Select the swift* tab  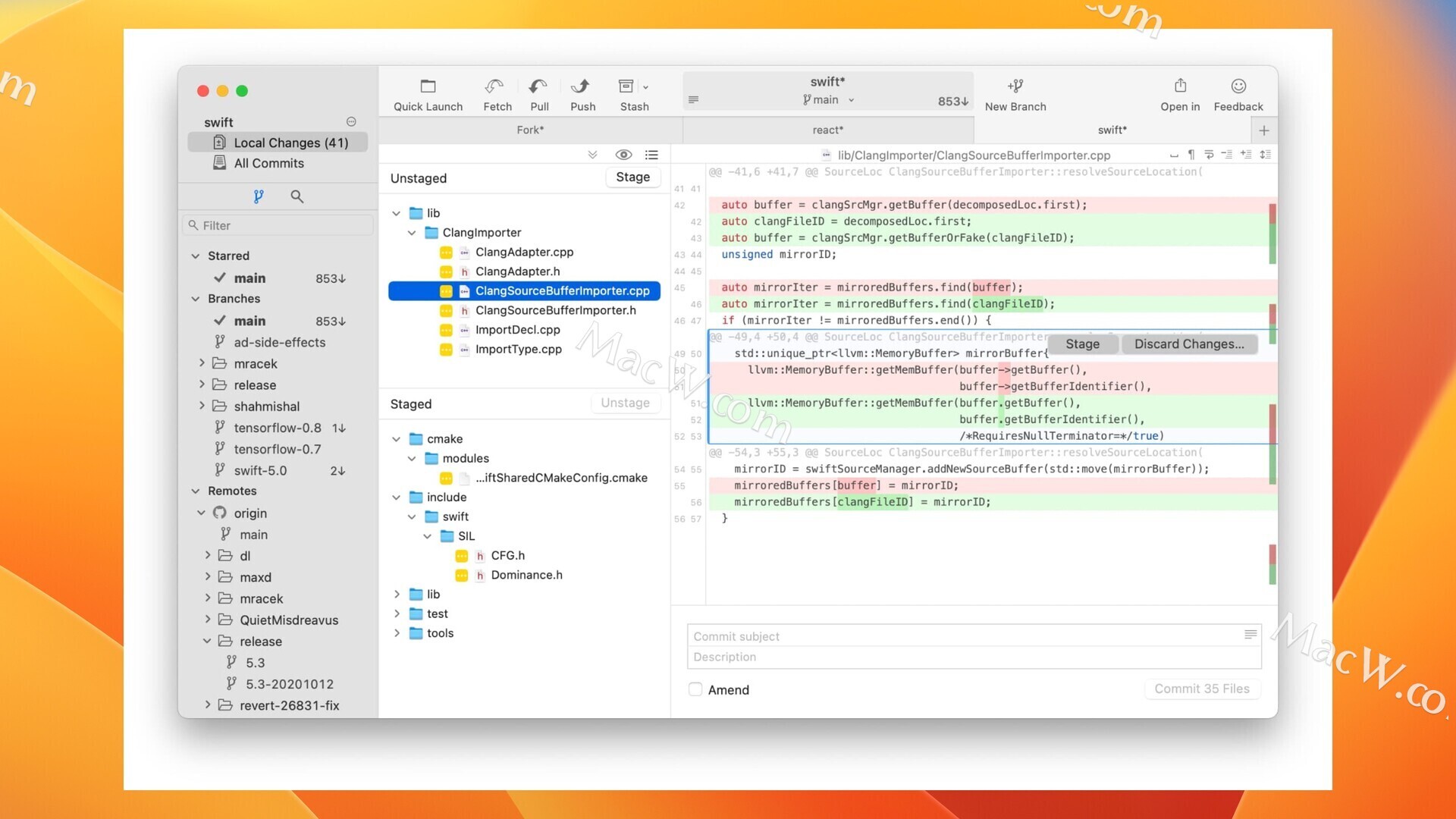(1112, 129)
